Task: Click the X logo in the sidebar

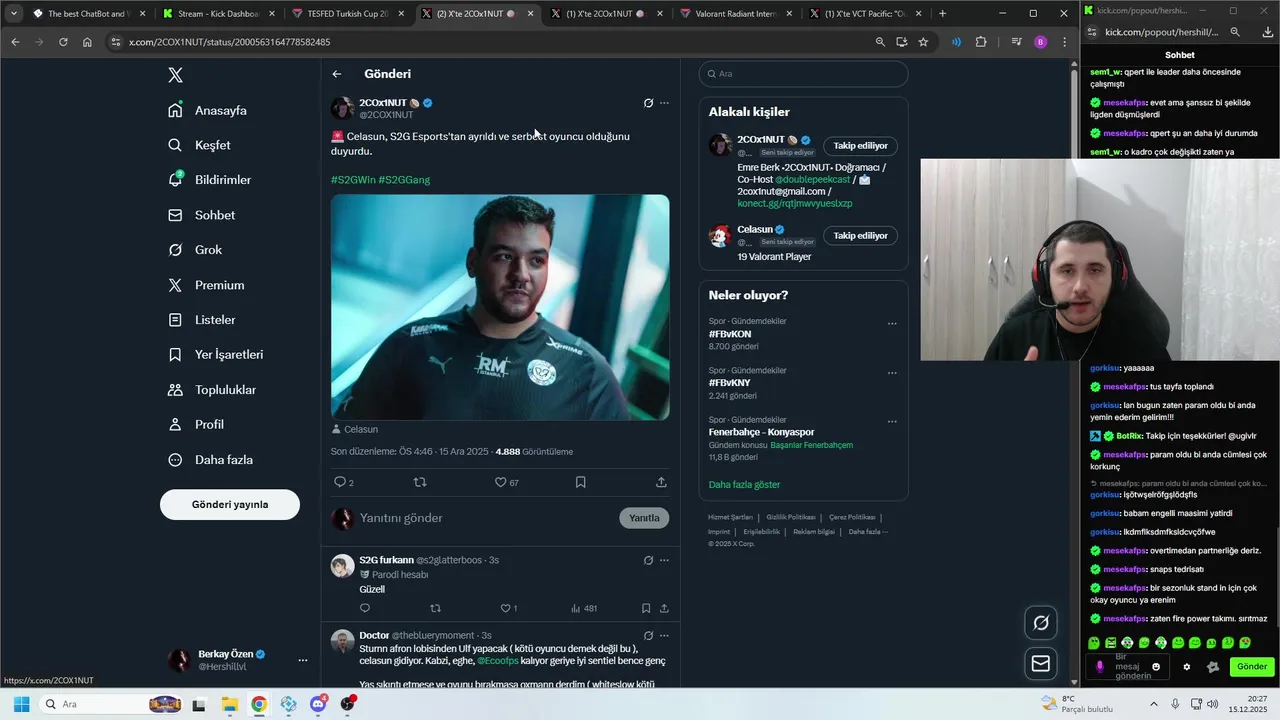Action: pos(175,75)
